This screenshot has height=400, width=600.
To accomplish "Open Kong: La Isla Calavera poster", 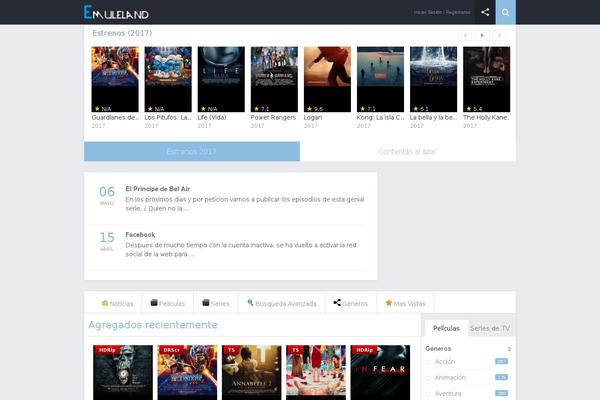I will (380, 79).
